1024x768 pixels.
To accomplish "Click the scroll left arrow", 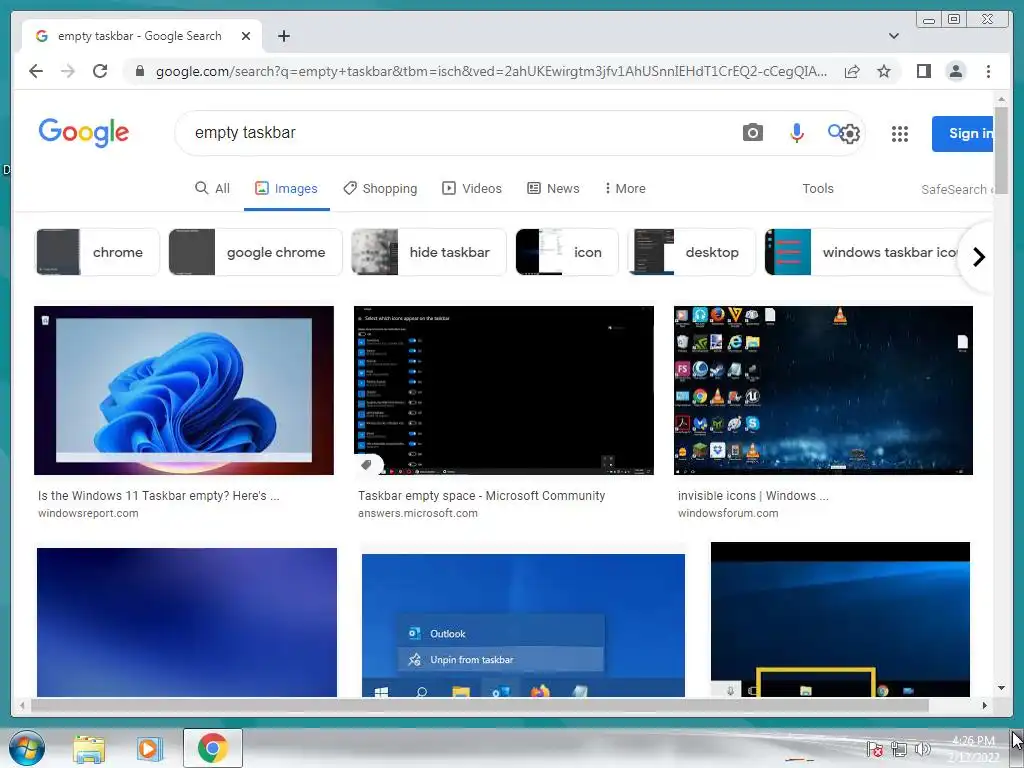I will pos(23,705).
